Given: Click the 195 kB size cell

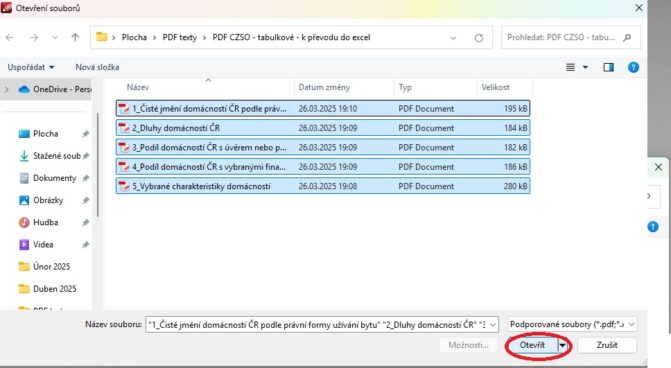Looking at the screenshot, I should pos(515,109).
